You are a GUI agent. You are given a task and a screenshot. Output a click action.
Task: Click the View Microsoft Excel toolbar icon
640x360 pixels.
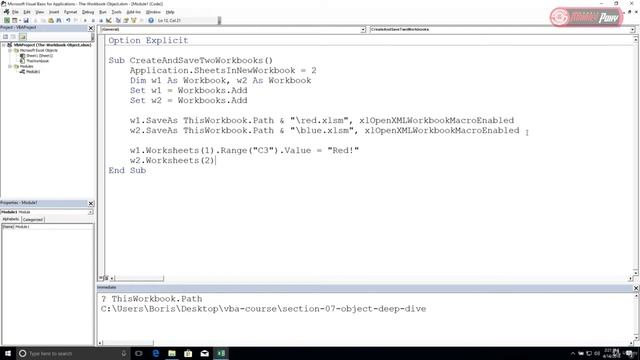tap(7, 20)
